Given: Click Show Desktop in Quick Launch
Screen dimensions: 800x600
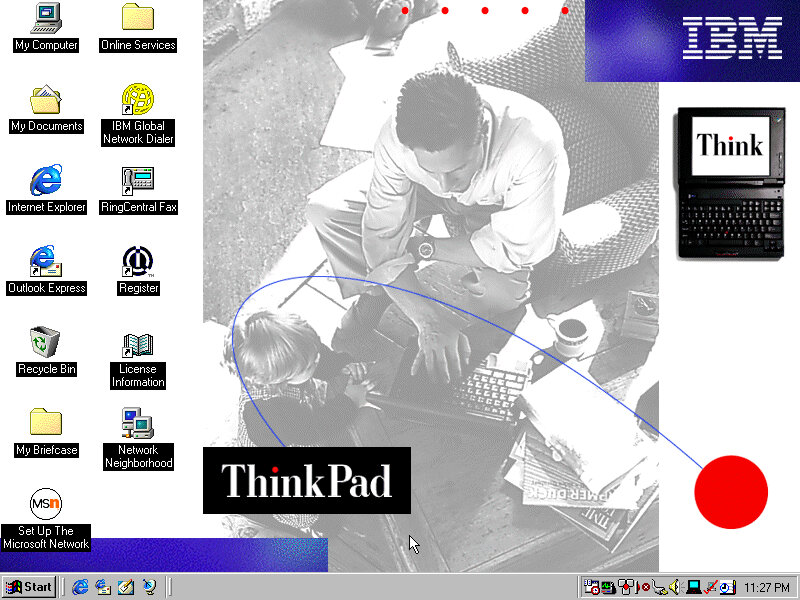Looking at the screenshot, I should tap(126, 587).
